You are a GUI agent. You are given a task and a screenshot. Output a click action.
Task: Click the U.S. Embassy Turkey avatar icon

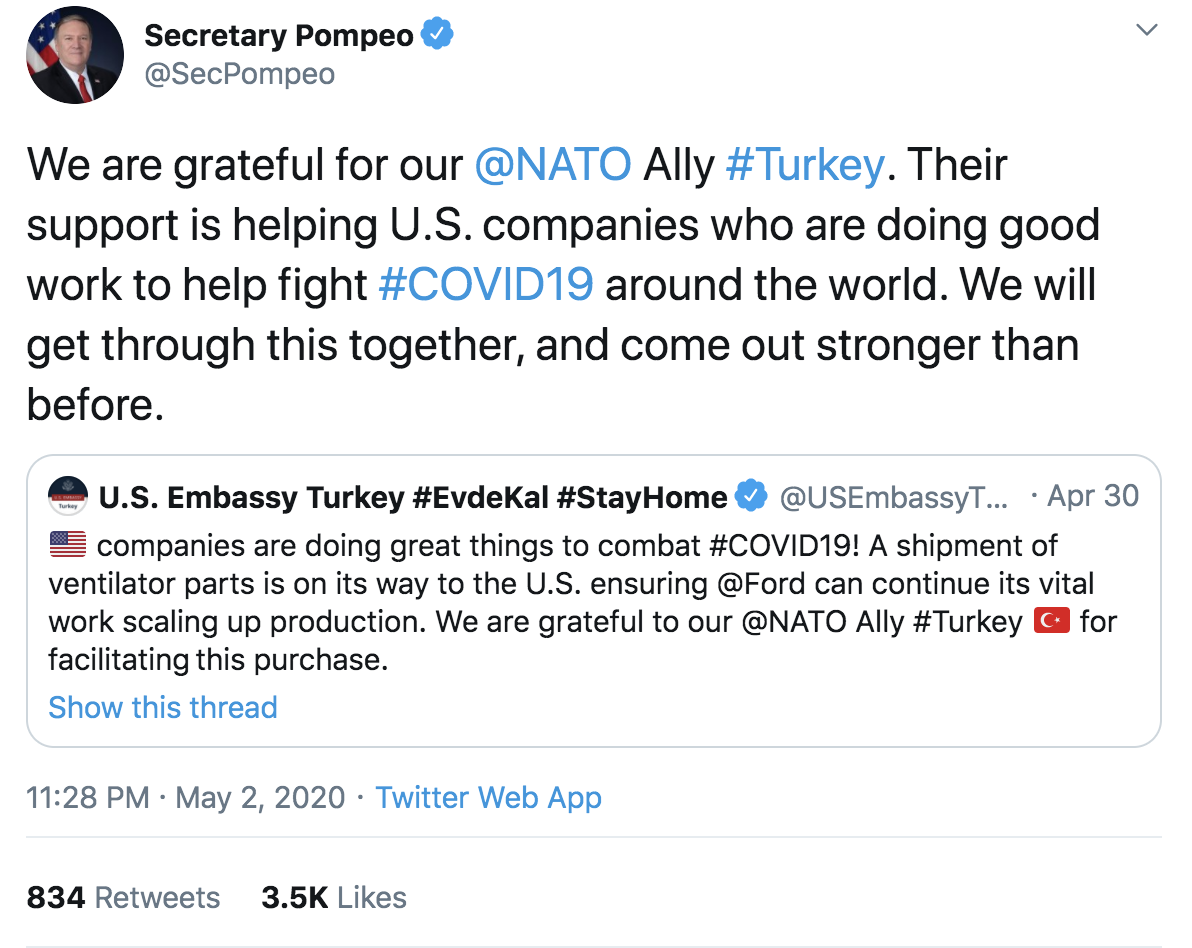point(68,496)
